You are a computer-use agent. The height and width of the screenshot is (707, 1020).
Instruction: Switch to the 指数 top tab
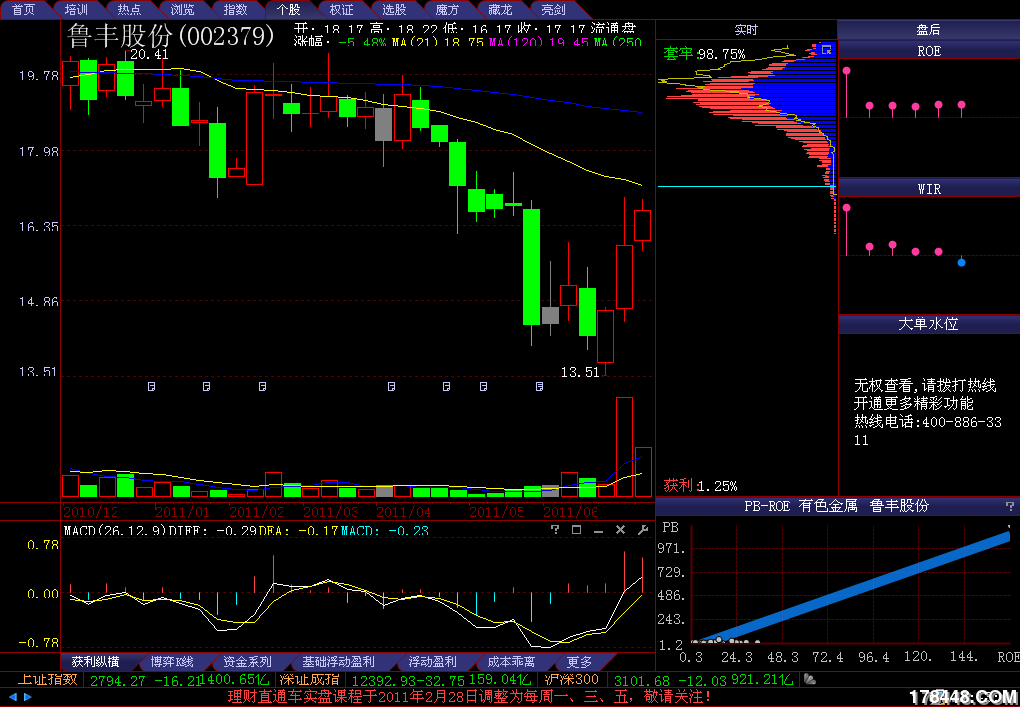pos(235,9)
